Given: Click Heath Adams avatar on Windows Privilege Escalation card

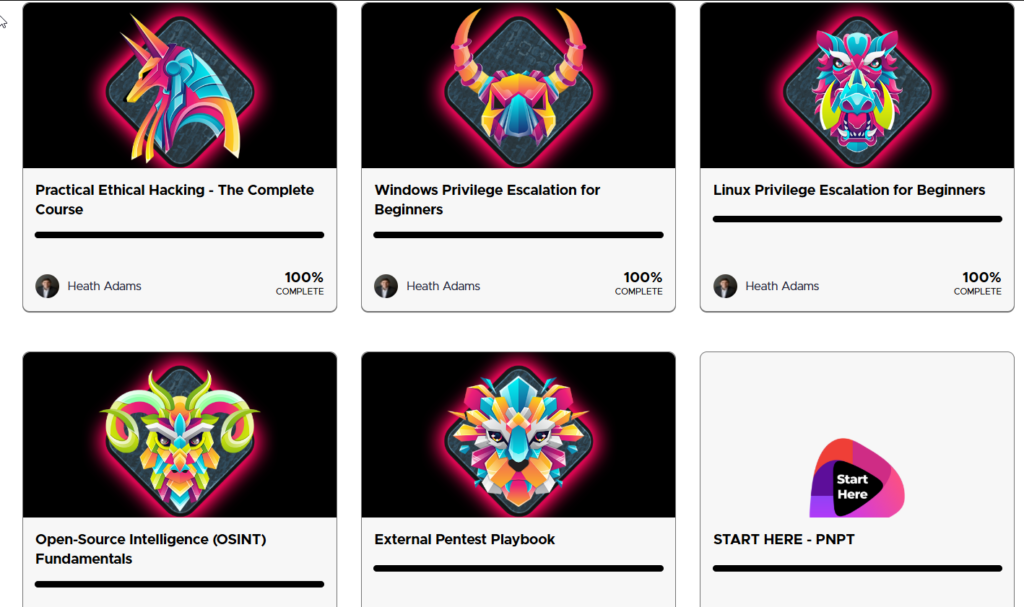Looking at the screenshot, I should (x=386, y=286).
